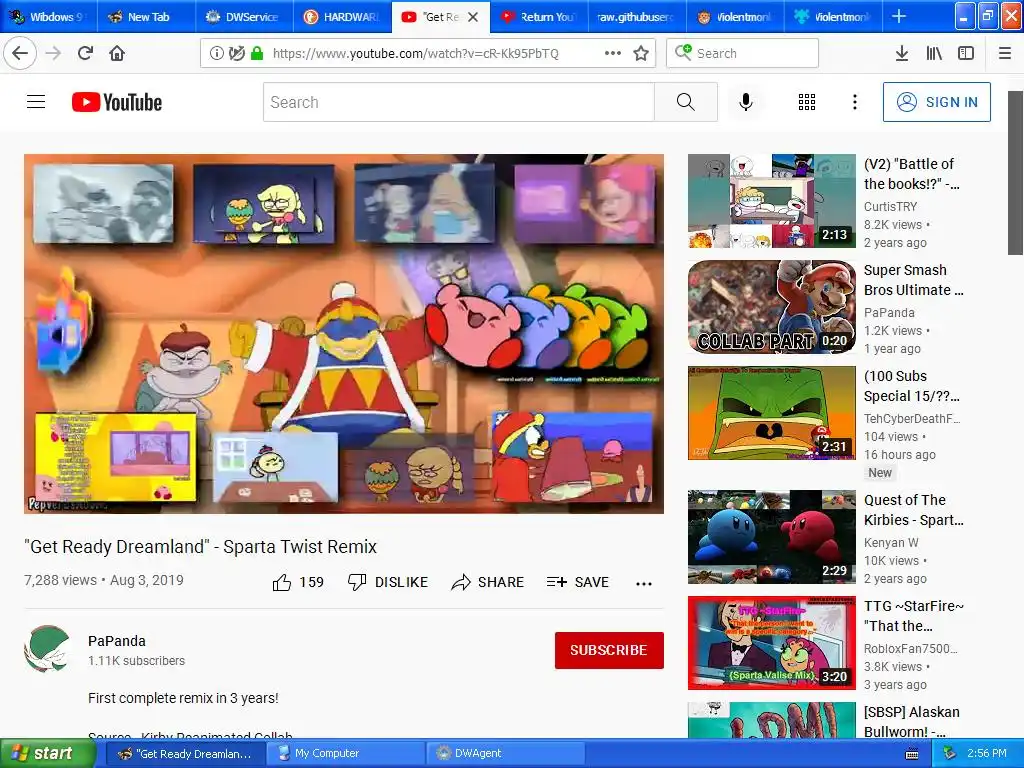Open a new browser tab with plus

pyautogui.click(x=899, y=16)
